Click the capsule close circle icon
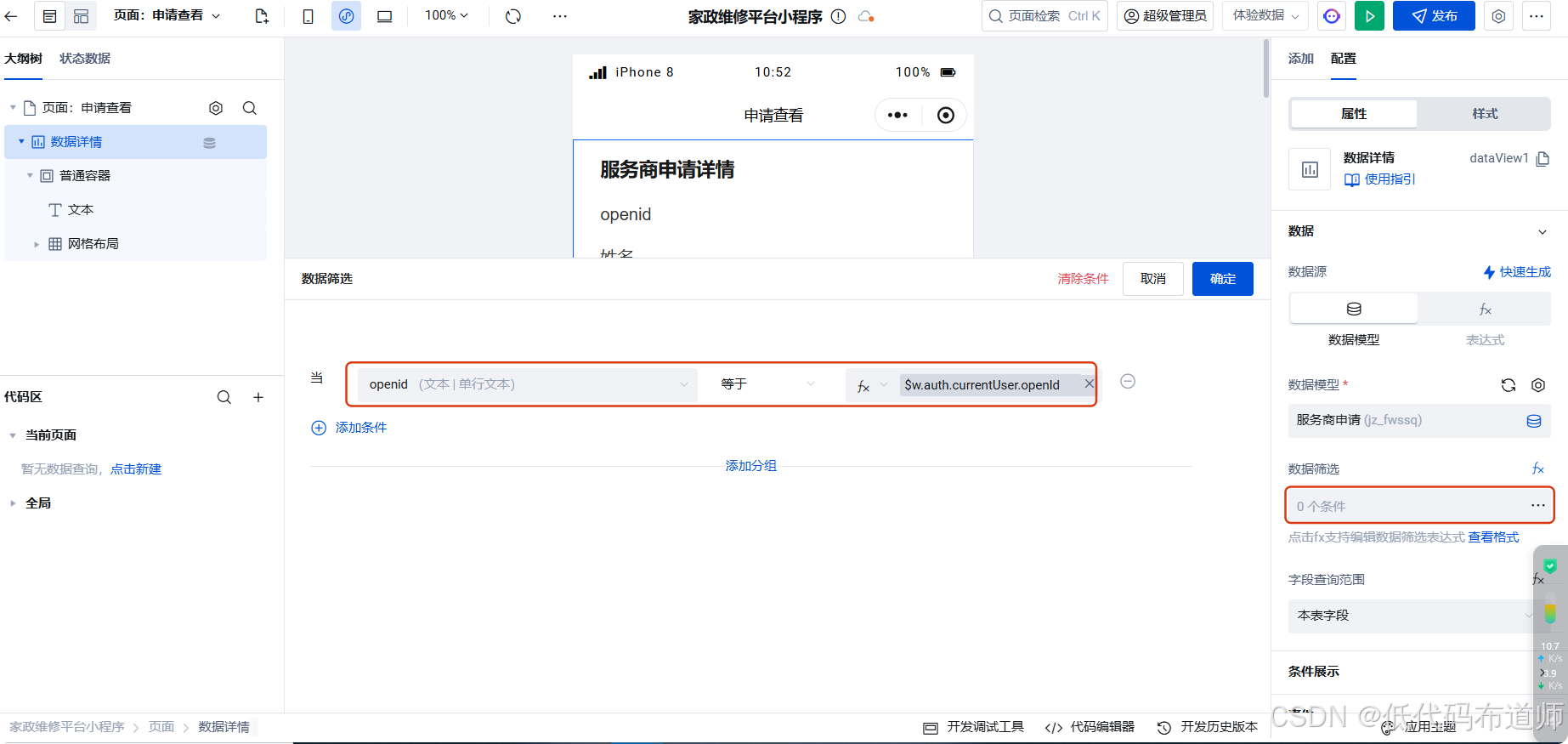Image resolution: width=1568 pixels, height=744 pixels. click(946, 115)
